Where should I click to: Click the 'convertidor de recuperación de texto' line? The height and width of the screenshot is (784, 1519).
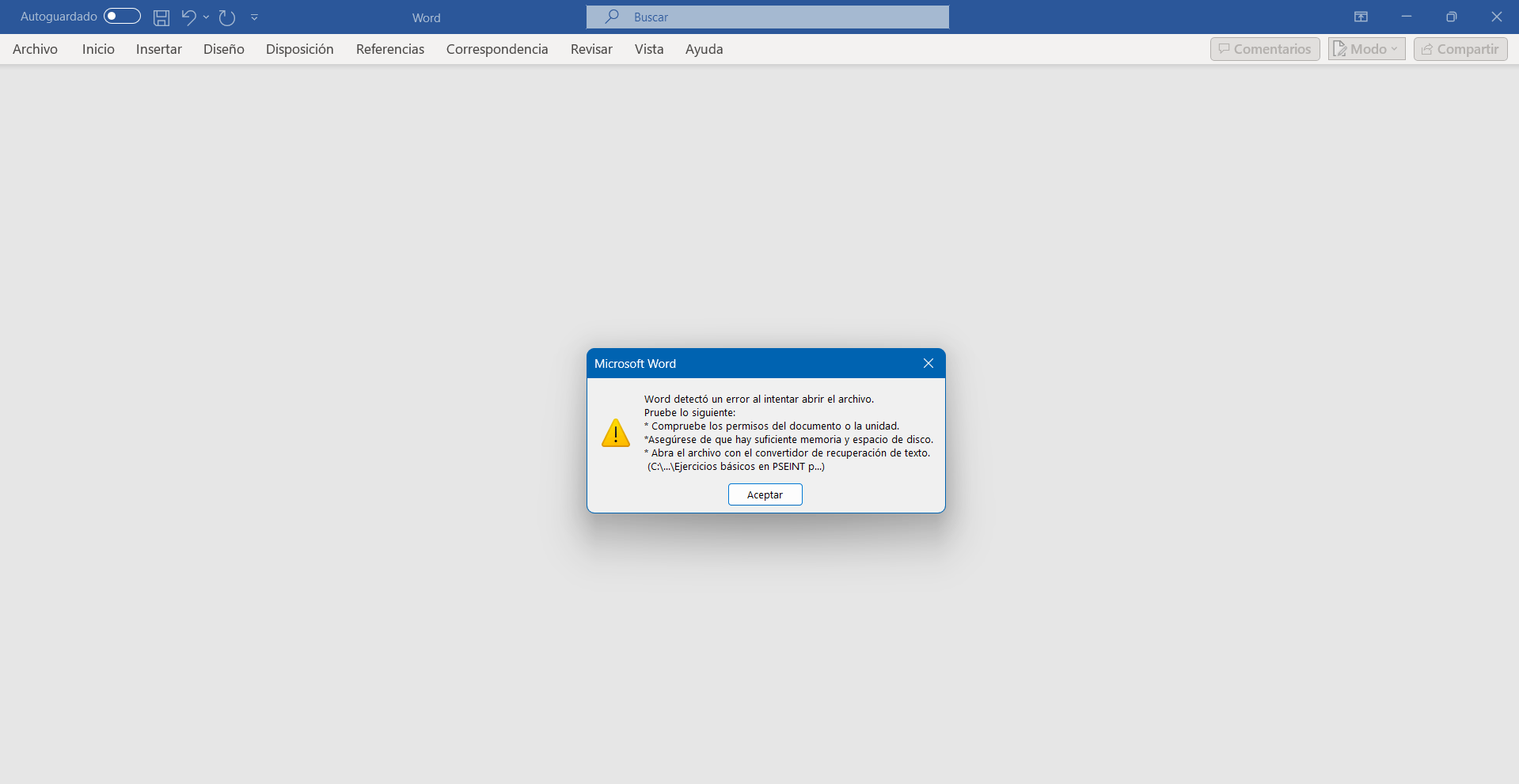788,453
